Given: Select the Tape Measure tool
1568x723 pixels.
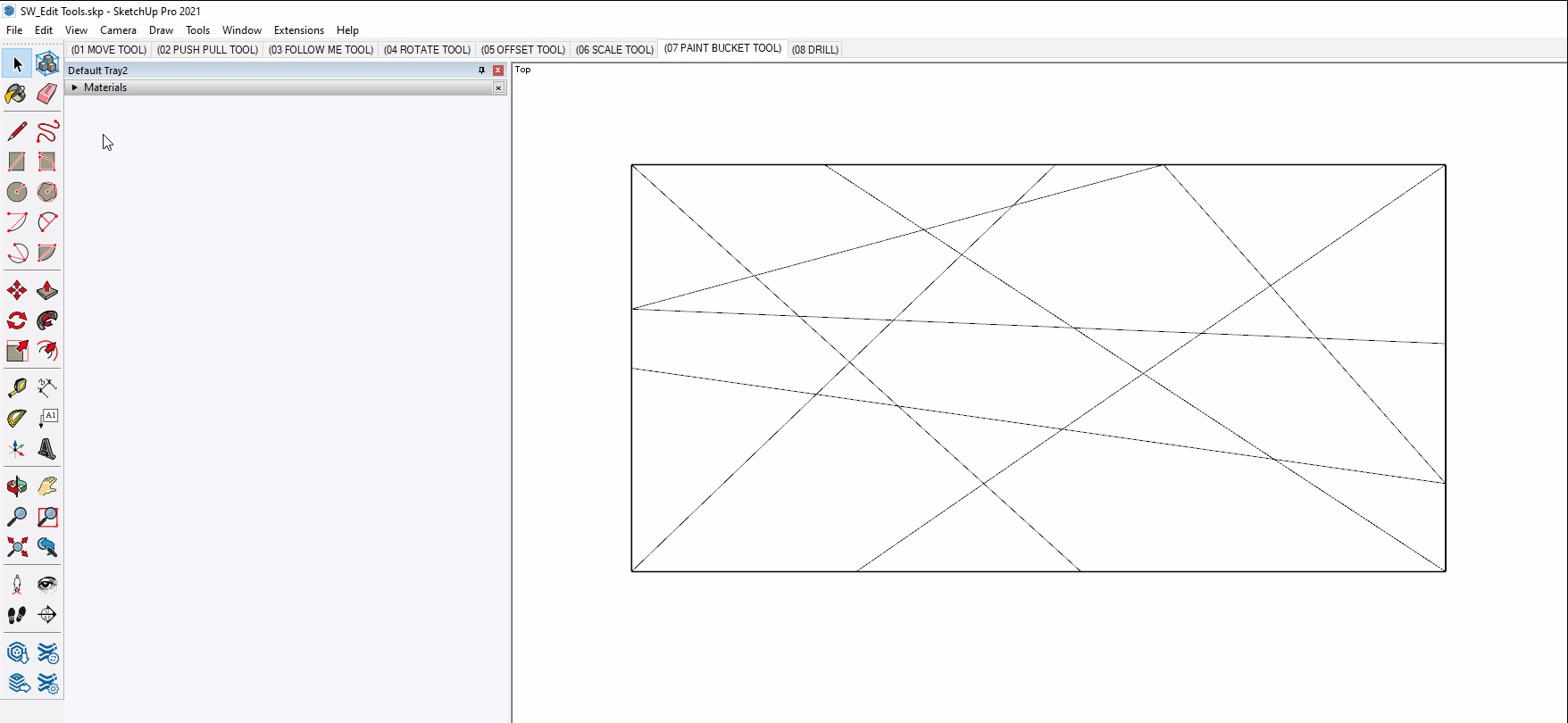Looking at the screenshot, I should click(x=17, y=387).
